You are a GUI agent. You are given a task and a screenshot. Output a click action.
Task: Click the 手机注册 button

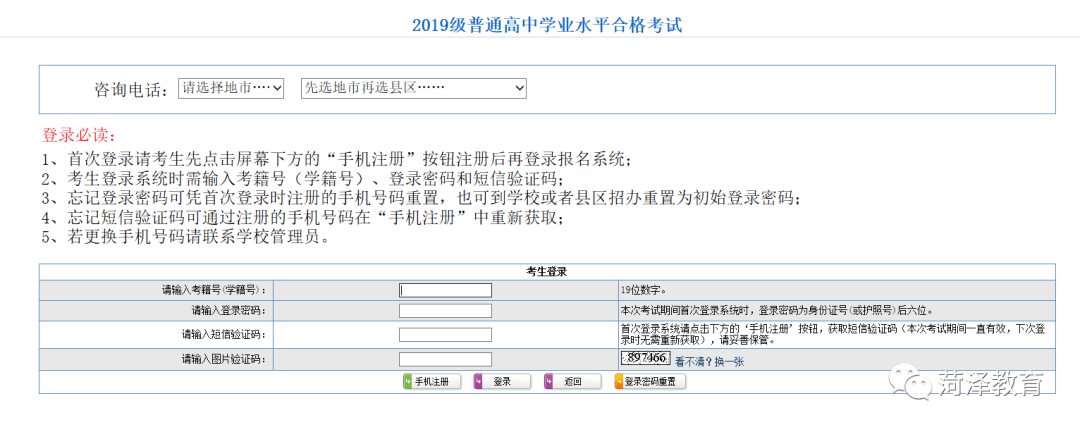[x=431, y=382]
